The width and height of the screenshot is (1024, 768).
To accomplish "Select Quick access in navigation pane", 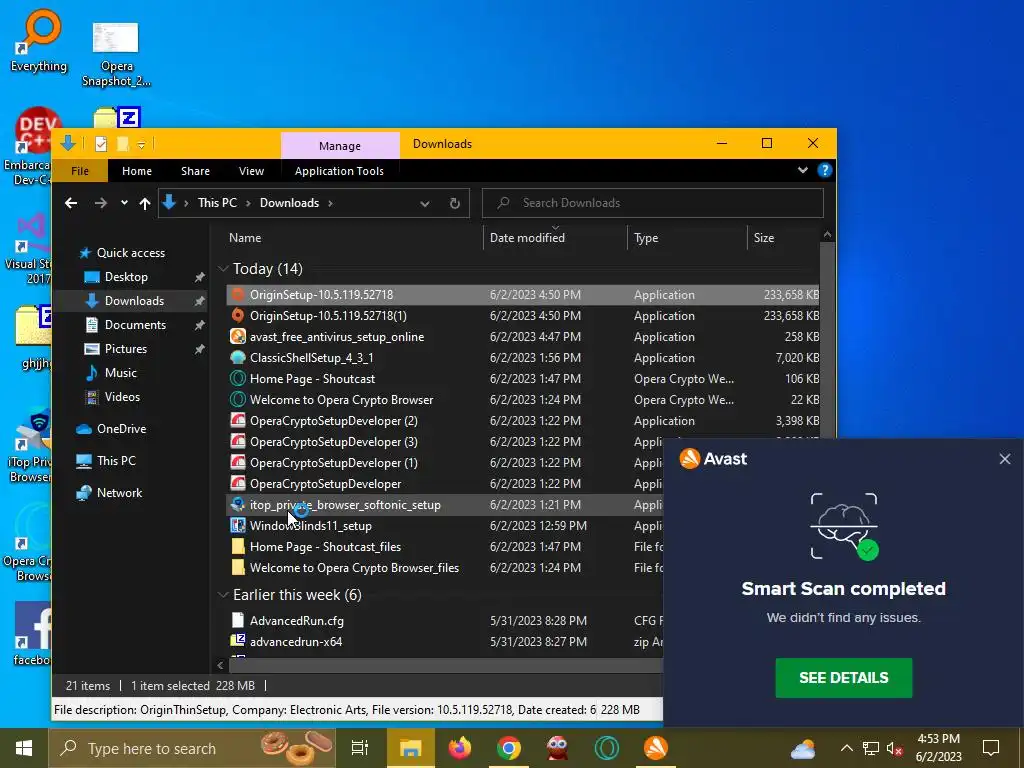I will [x=131, y=253].
